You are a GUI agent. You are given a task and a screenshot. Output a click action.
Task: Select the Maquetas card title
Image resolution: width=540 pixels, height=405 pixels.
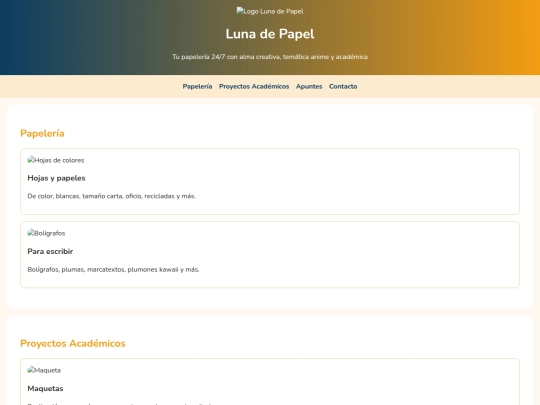coord(45,388)
